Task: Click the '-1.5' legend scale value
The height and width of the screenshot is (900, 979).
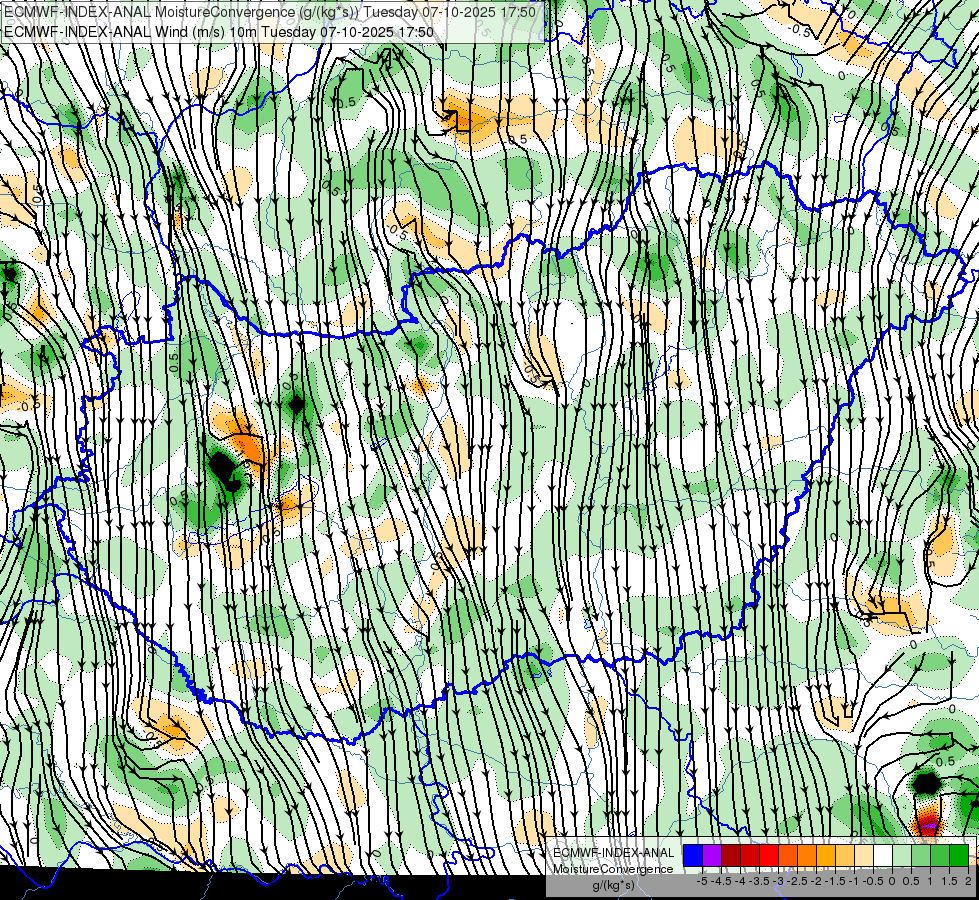Action: pyautogui.click(x=835, y=881)
